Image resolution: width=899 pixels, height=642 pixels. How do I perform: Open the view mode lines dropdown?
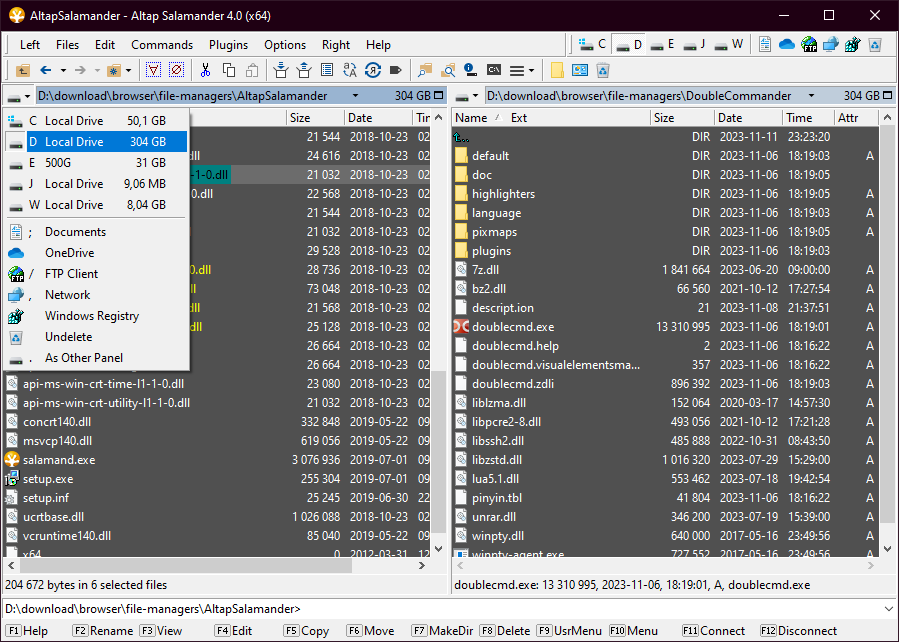click(522, 70)
